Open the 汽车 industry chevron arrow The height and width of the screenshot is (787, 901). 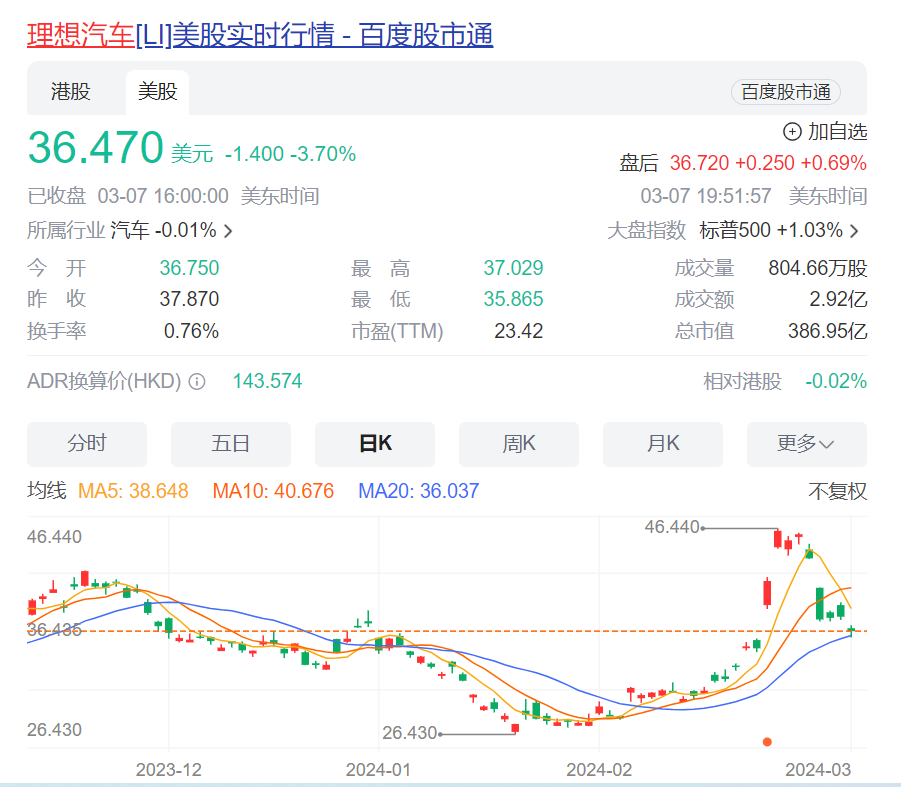point(228,231)
